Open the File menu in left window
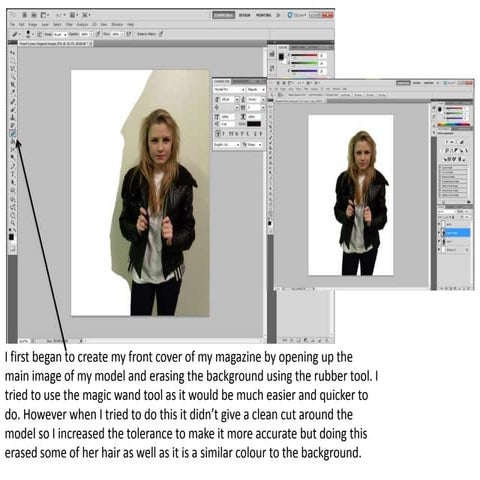This screenshot has width=480, height=480. point(12,25)
